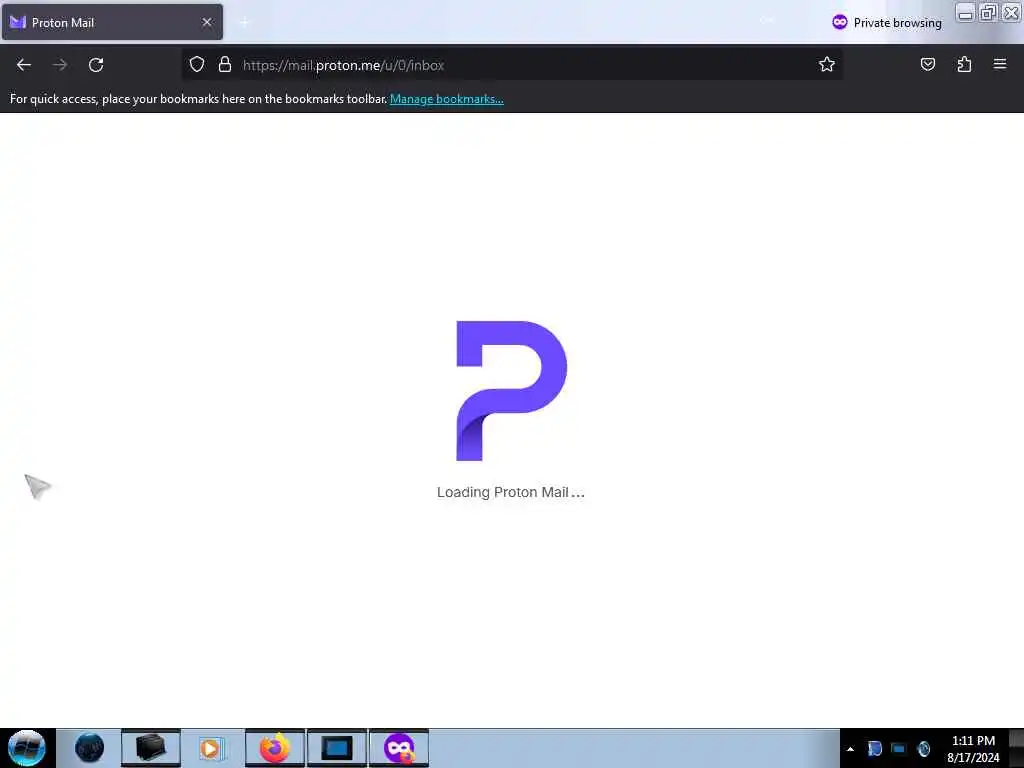
Task: Close the Proton Mail tab
Action: [x=207, y=22]
